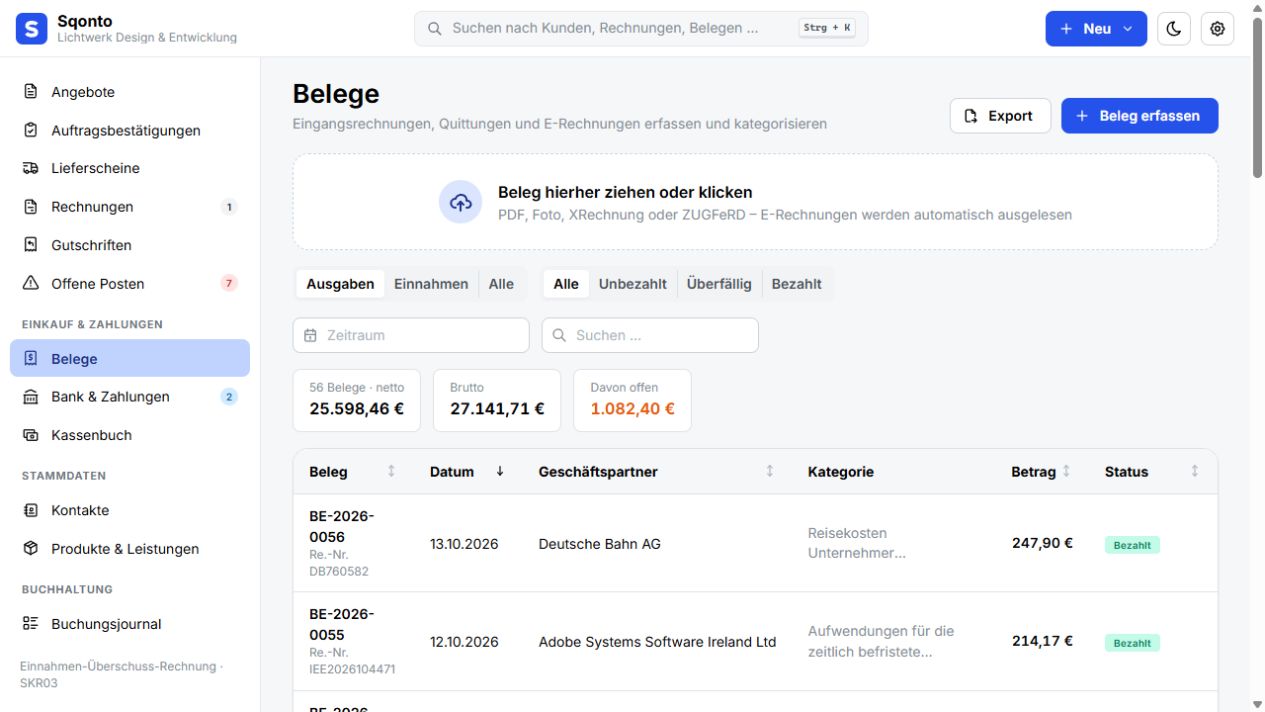Select the Ausgaben filter tab

pos(340,284)
